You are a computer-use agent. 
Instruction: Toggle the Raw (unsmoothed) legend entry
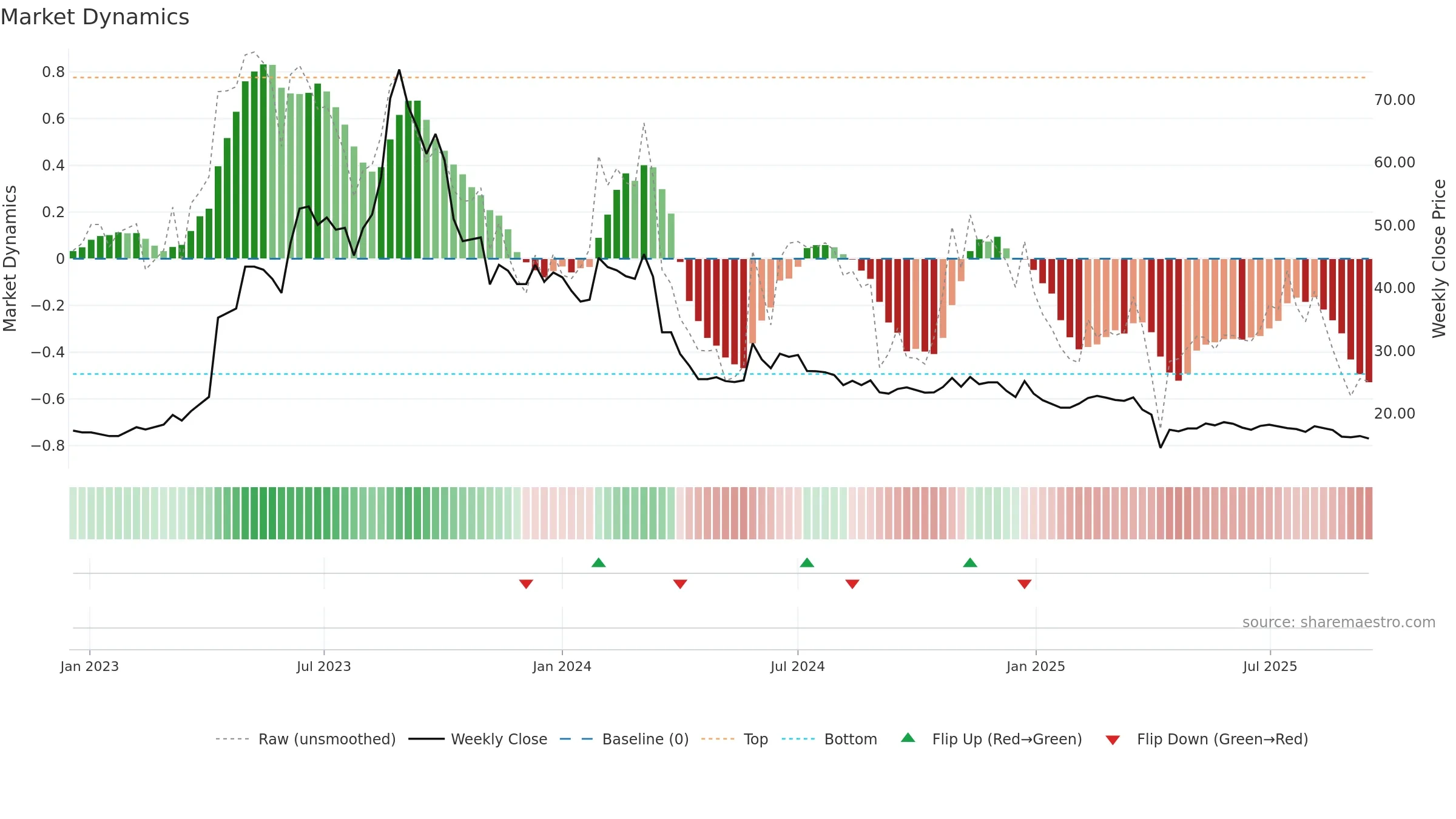[306, 739]
